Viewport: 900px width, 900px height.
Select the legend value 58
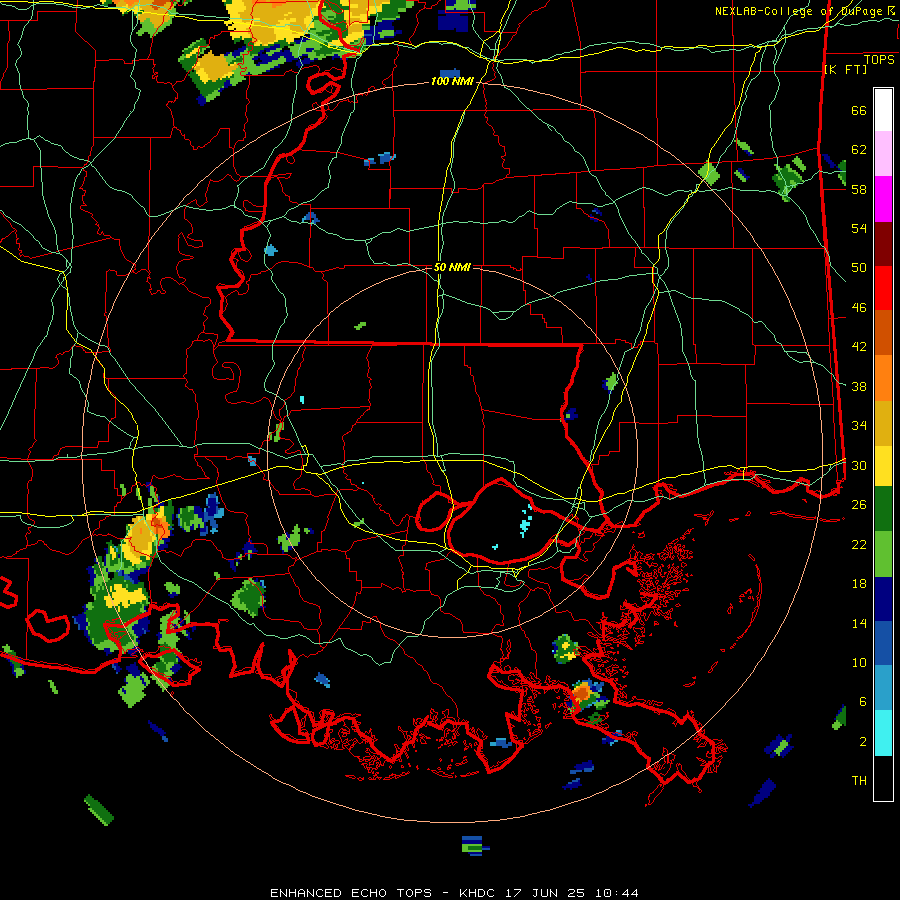[x=859, y=189]
